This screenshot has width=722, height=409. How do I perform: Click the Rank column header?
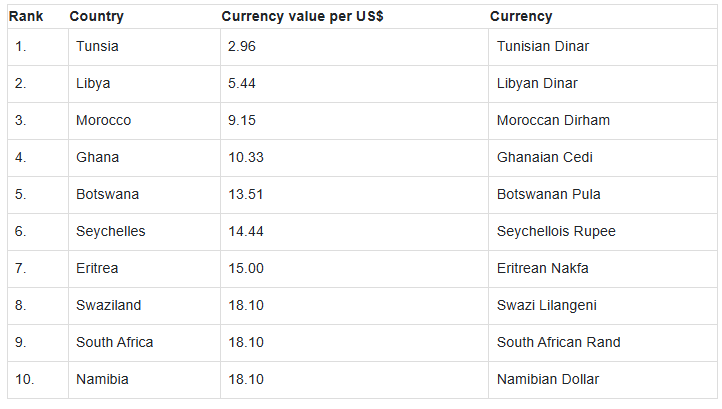pos(26,17)
